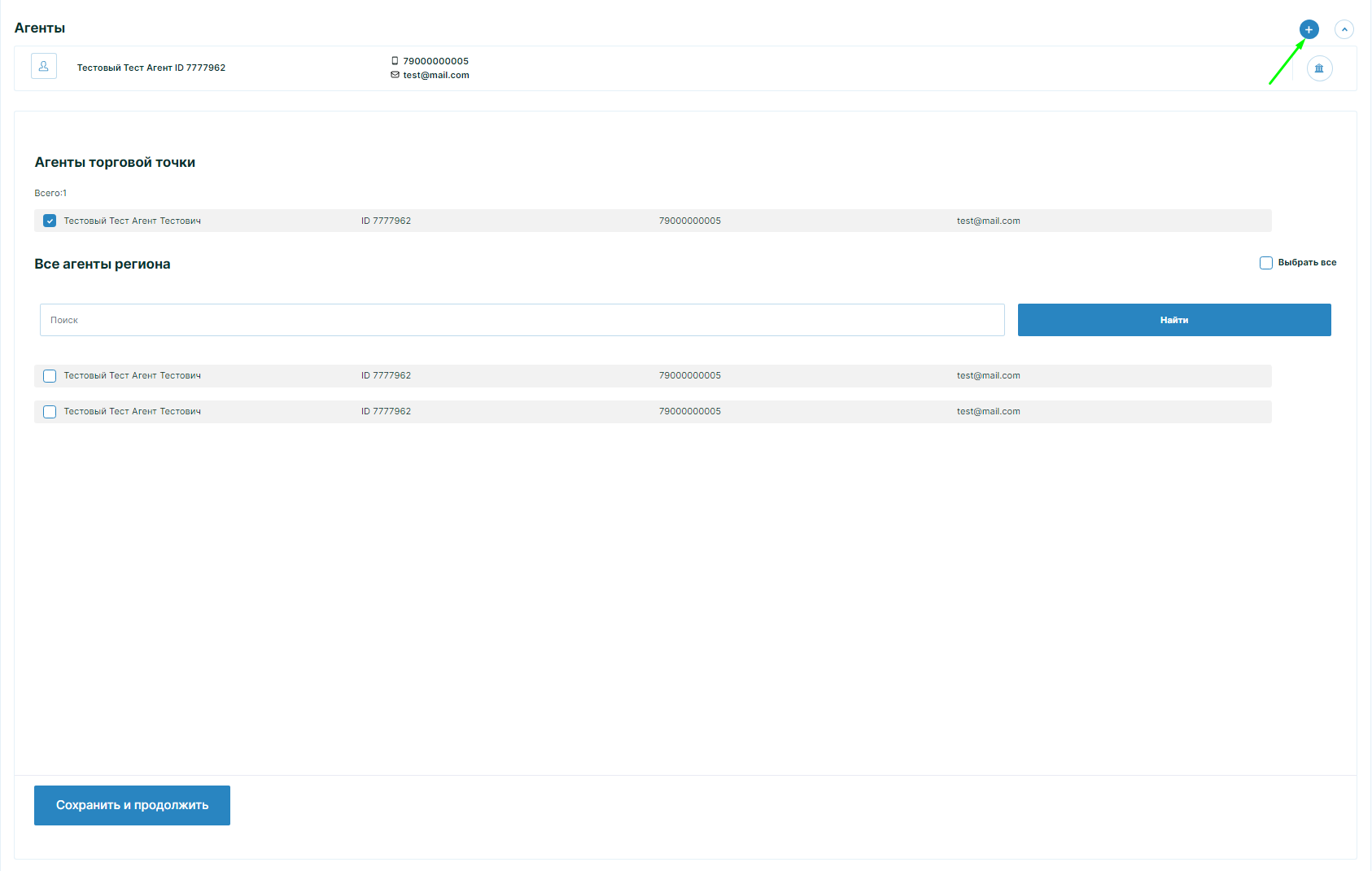Check the second agent in Все агенты региона
The height and width of the screenshot is (871, 1372).
pos(50,412)
